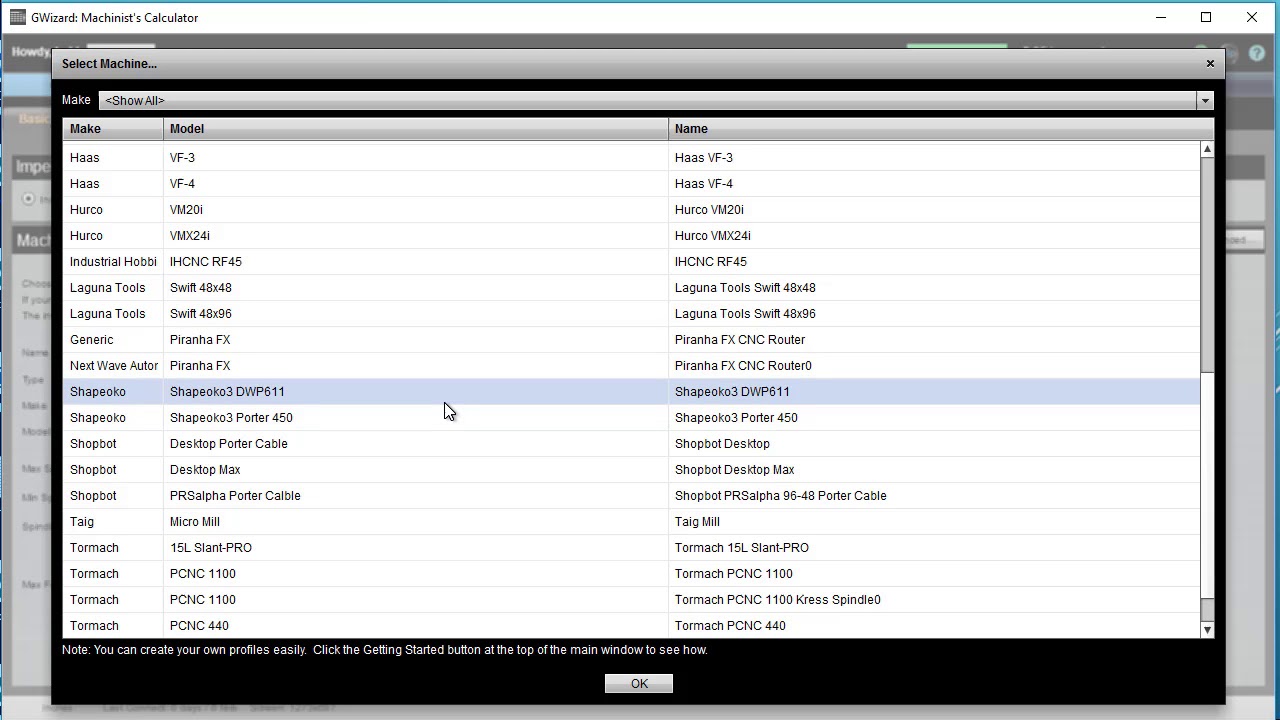The height and width of the screenshot is (720, 1280).
Task: Select the Taig Mill name cell
Action: coord(934,522)
